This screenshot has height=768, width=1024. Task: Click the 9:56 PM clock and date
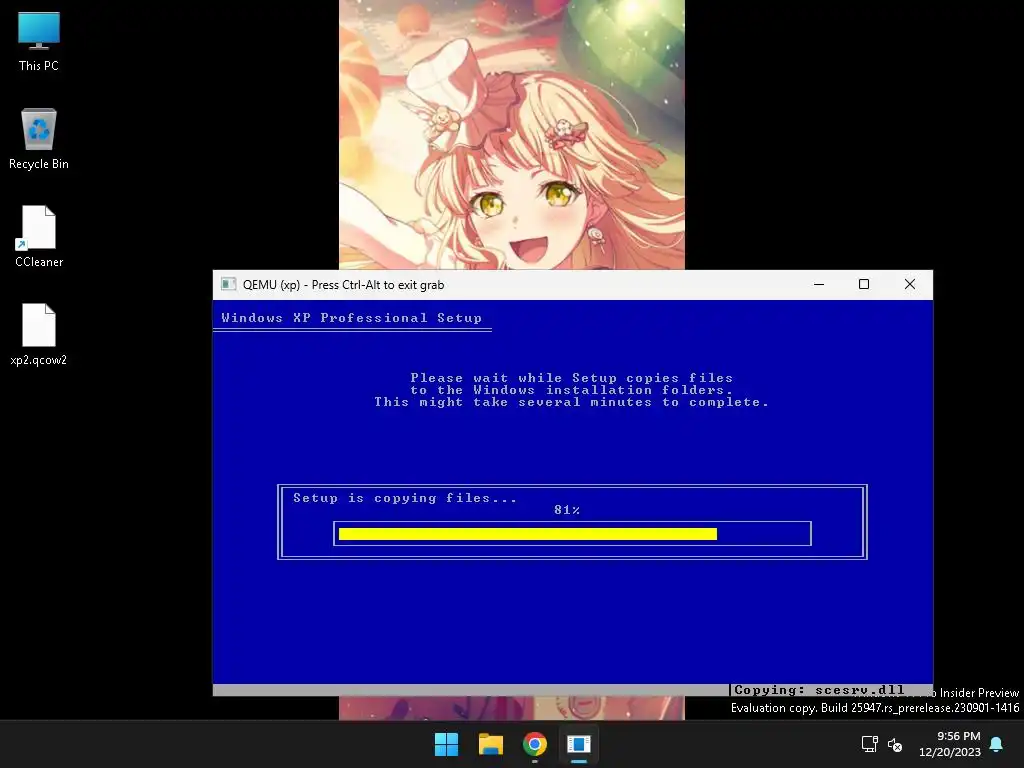click(950, 744)
